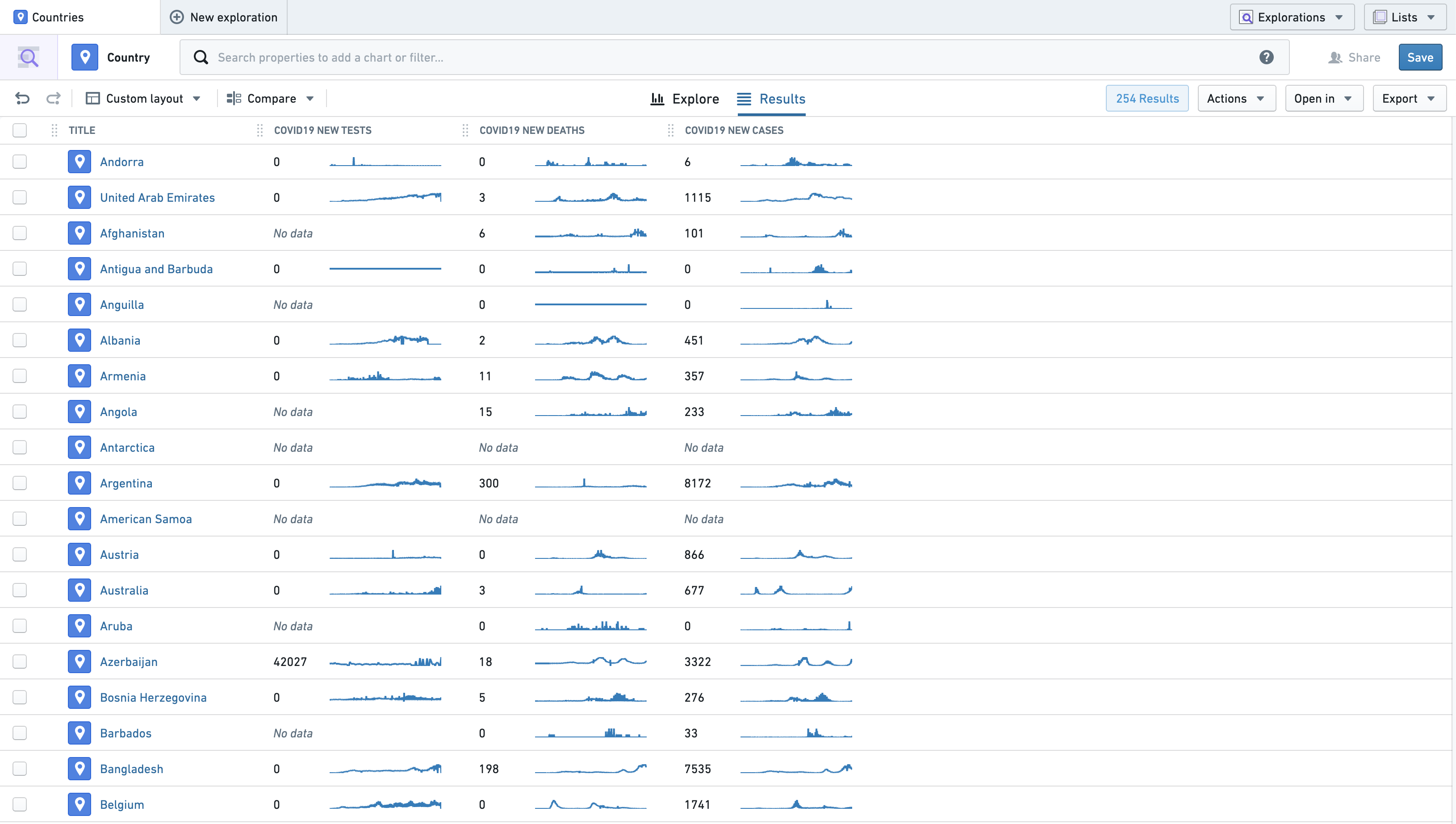Sort by the TITLE column header
Screen dimensions: 1456x824
pyautogui.click(x=82, y=130)
